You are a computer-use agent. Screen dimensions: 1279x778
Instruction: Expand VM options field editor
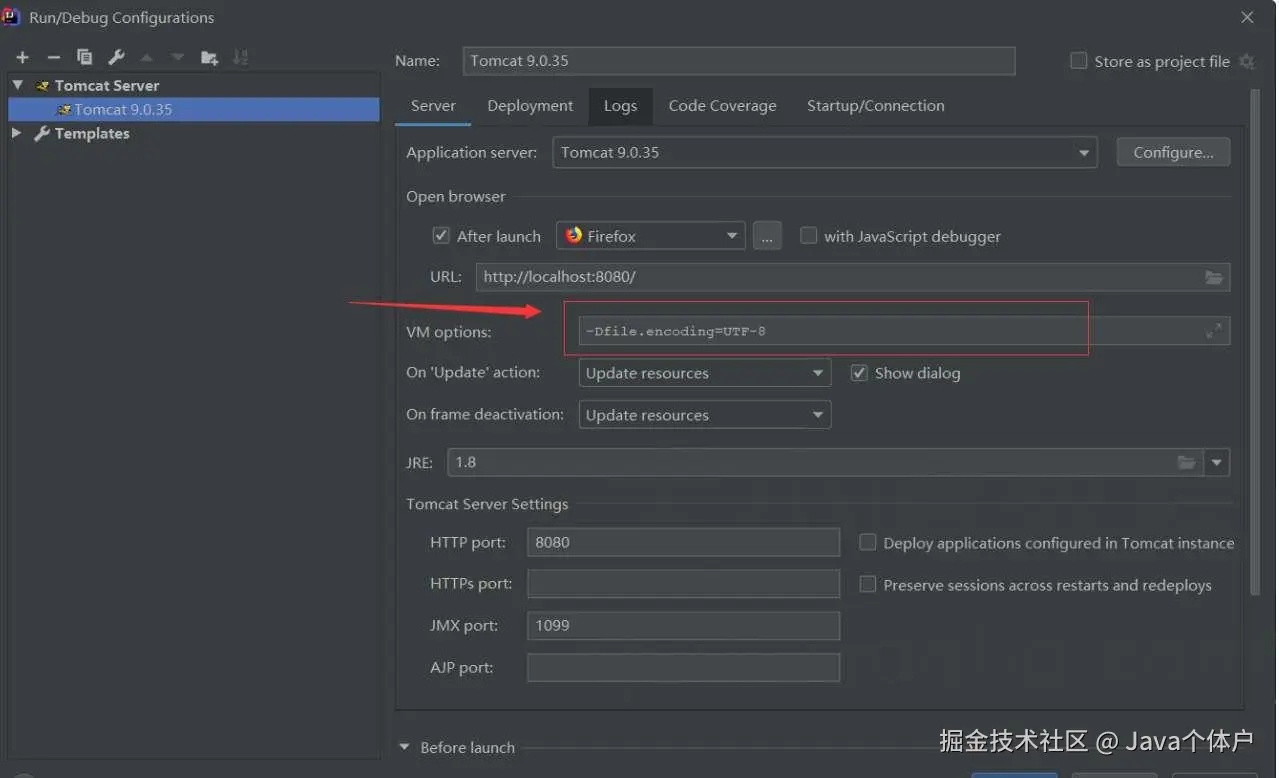1214,331
